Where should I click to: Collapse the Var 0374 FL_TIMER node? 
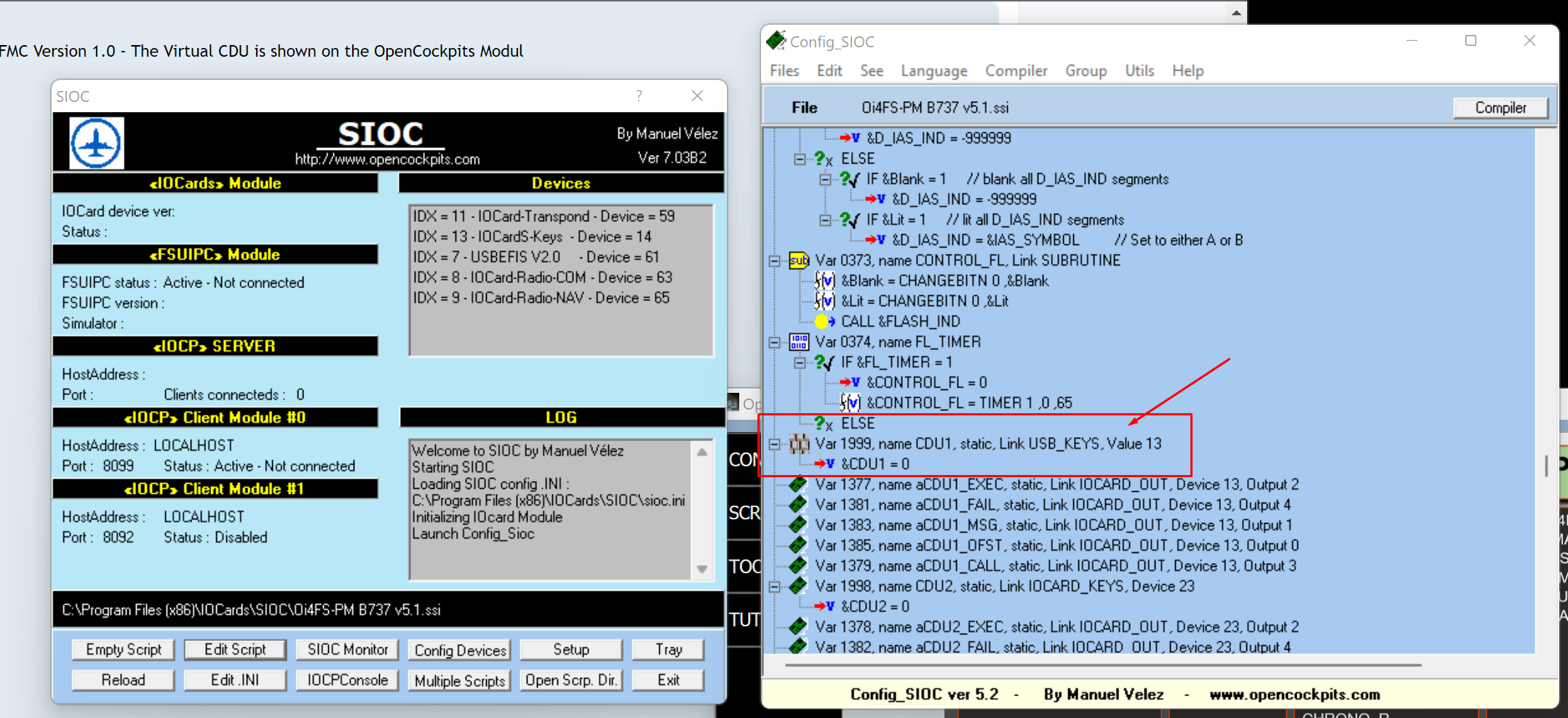pyautogui.click(x=775, y=342)
